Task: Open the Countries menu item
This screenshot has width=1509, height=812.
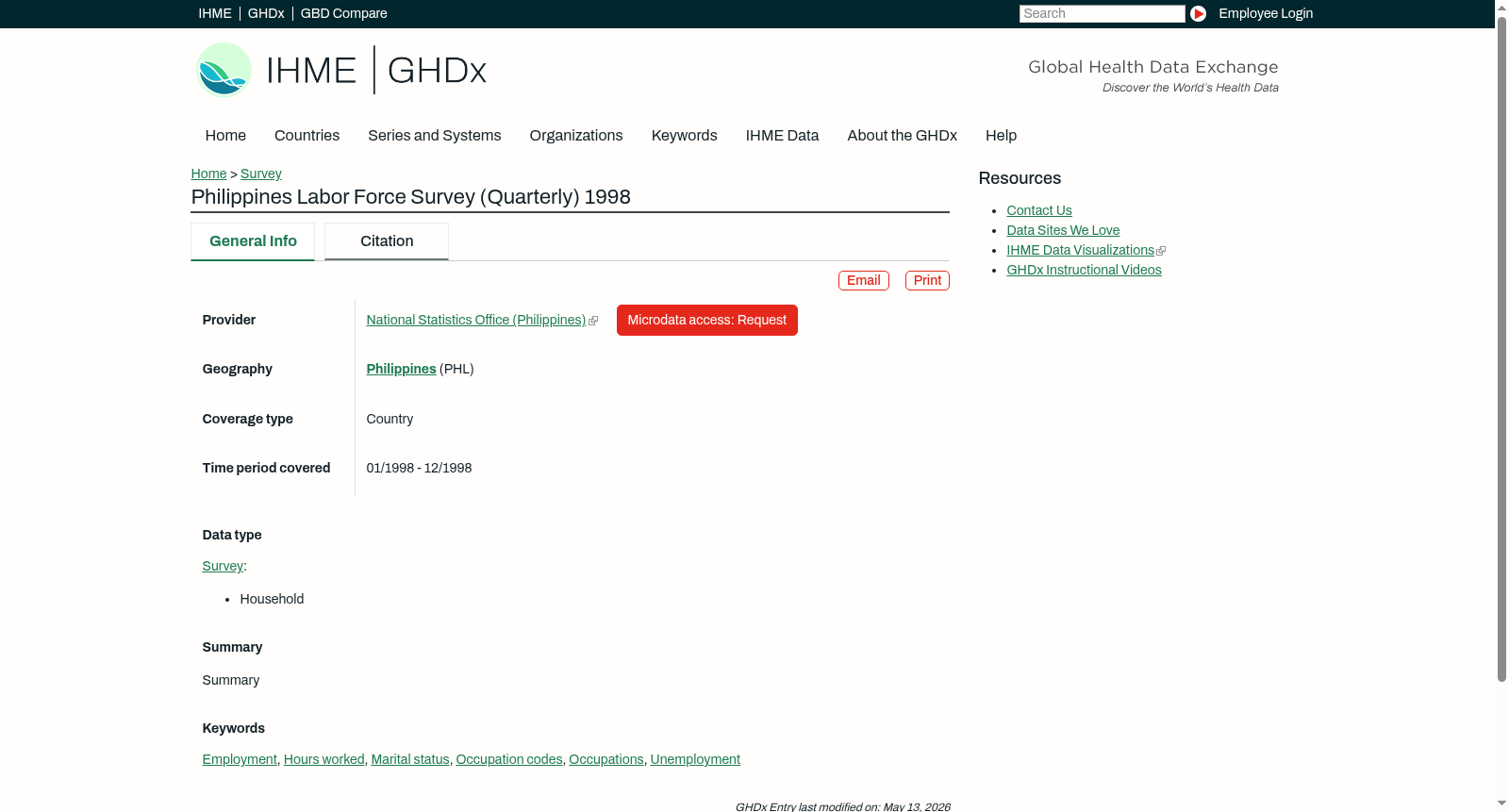Action: 307,136
